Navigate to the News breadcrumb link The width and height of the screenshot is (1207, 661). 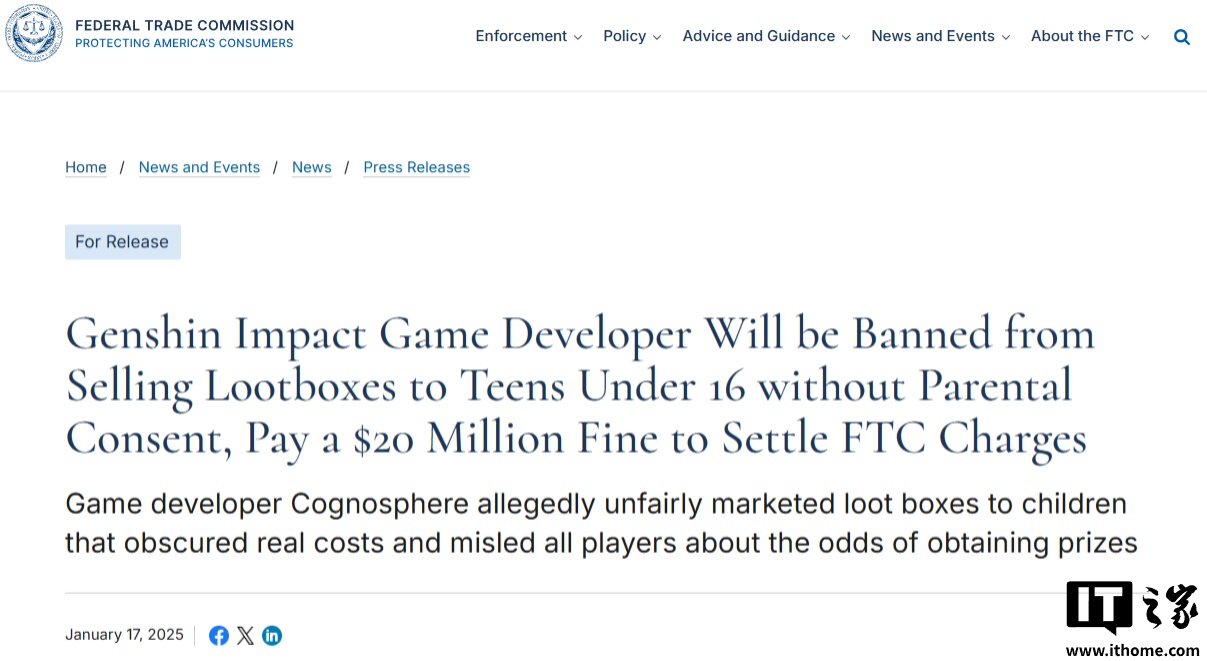tap(311, 167)
